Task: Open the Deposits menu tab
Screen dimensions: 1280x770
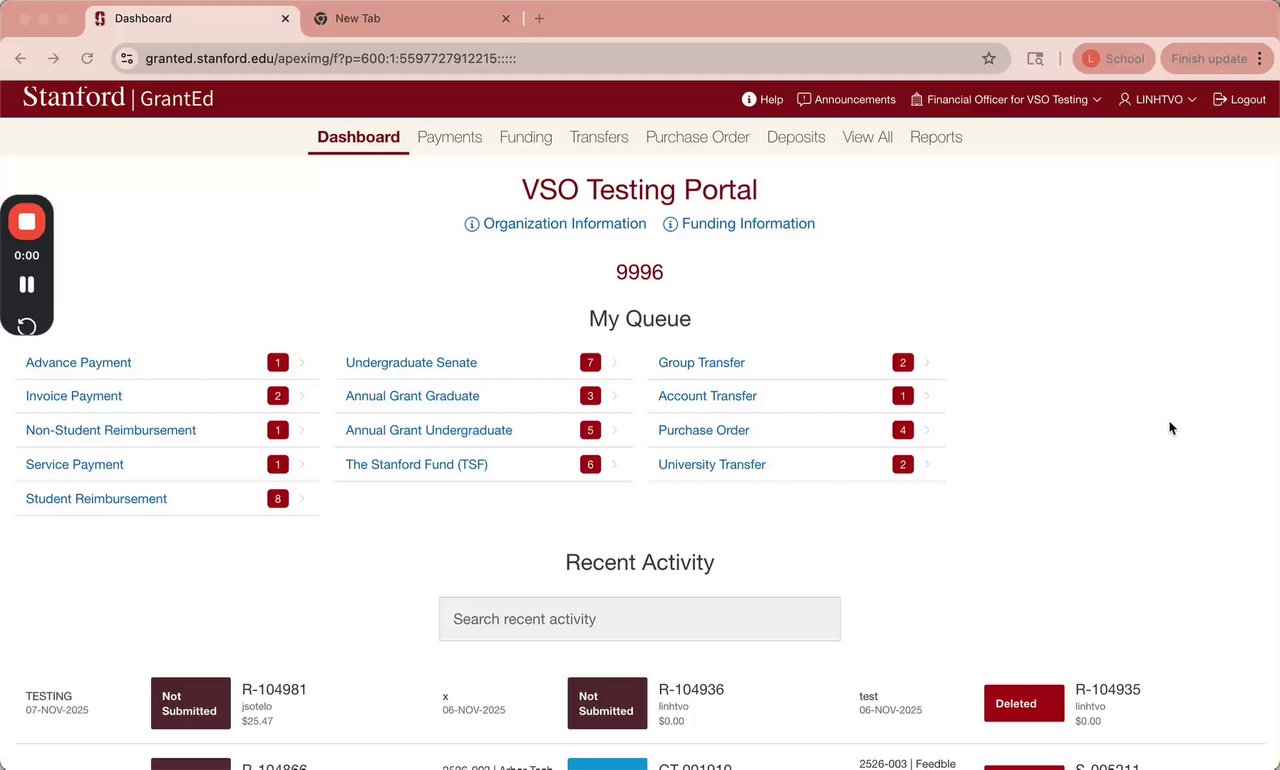Action: [x=796, y=137]
